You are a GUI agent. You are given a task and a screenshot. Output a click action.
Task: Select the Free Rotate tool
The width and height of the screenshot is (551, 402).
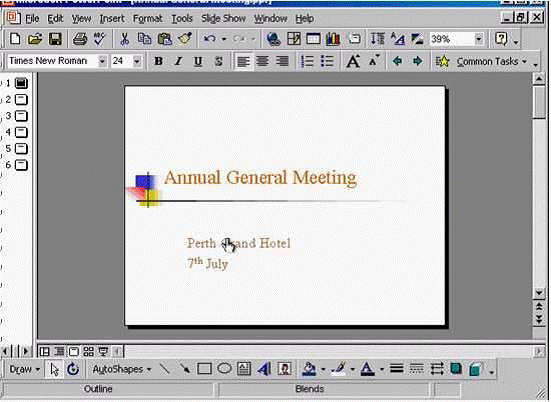coord(73,369)
